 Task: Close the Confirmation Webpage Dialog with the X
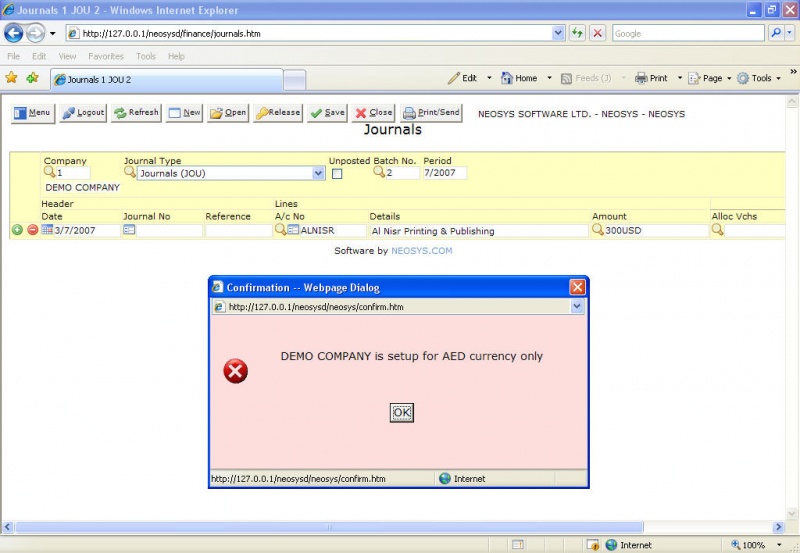[x=577, y=287]
